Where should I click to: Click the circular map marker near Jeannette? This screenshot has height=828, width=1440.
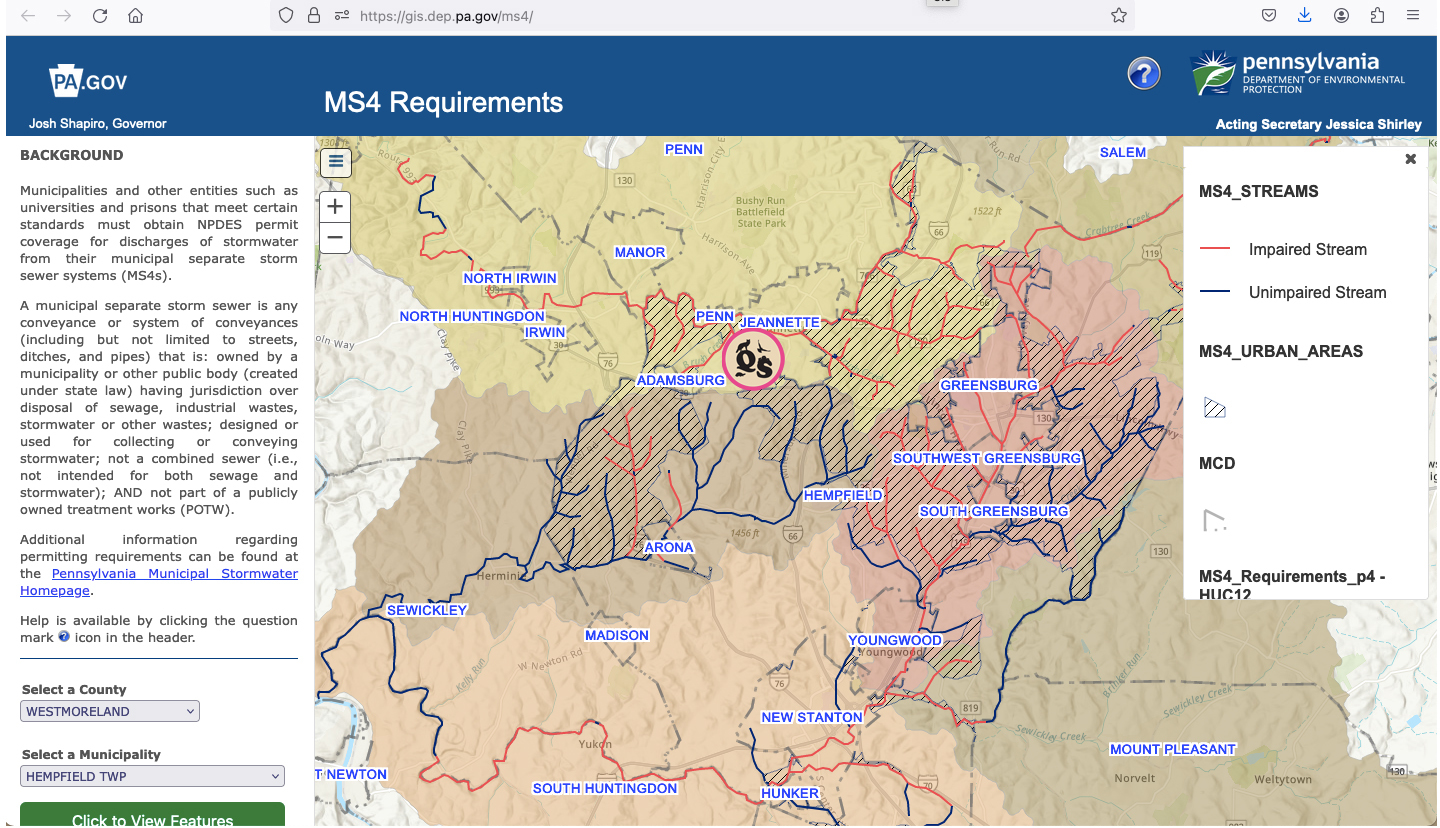coord(753,359)
